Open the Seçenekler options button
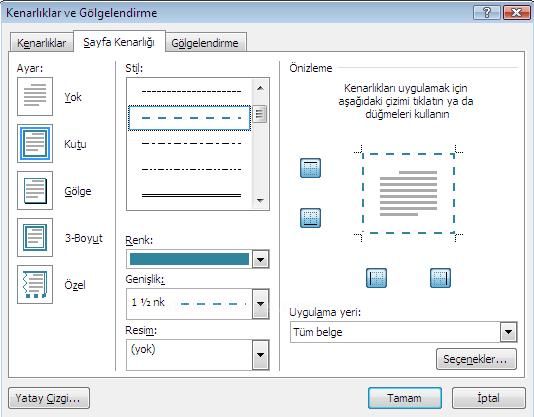The width and height of the screenshot is (534, 417). (x=476, y=359)
